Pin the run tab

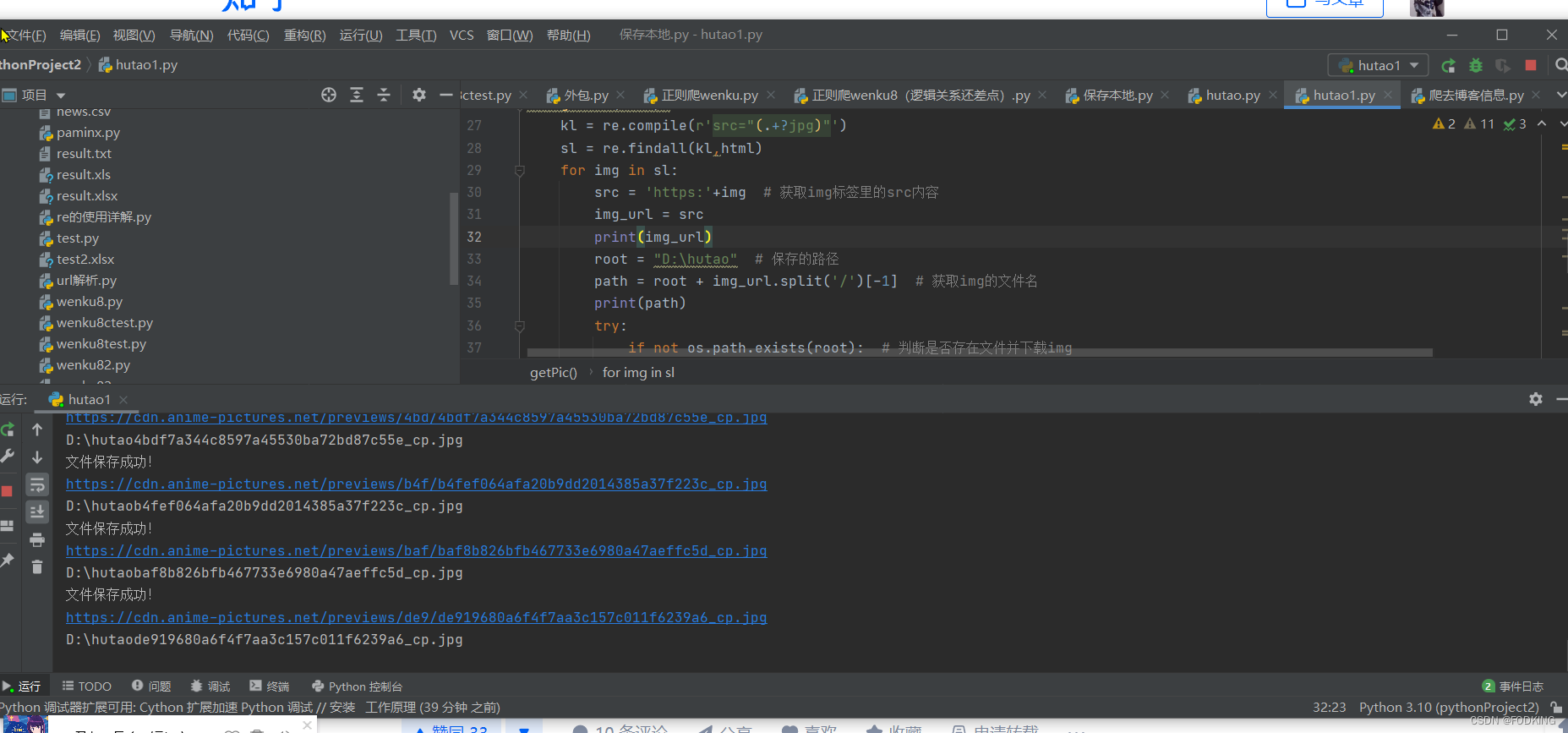point(8,560)
